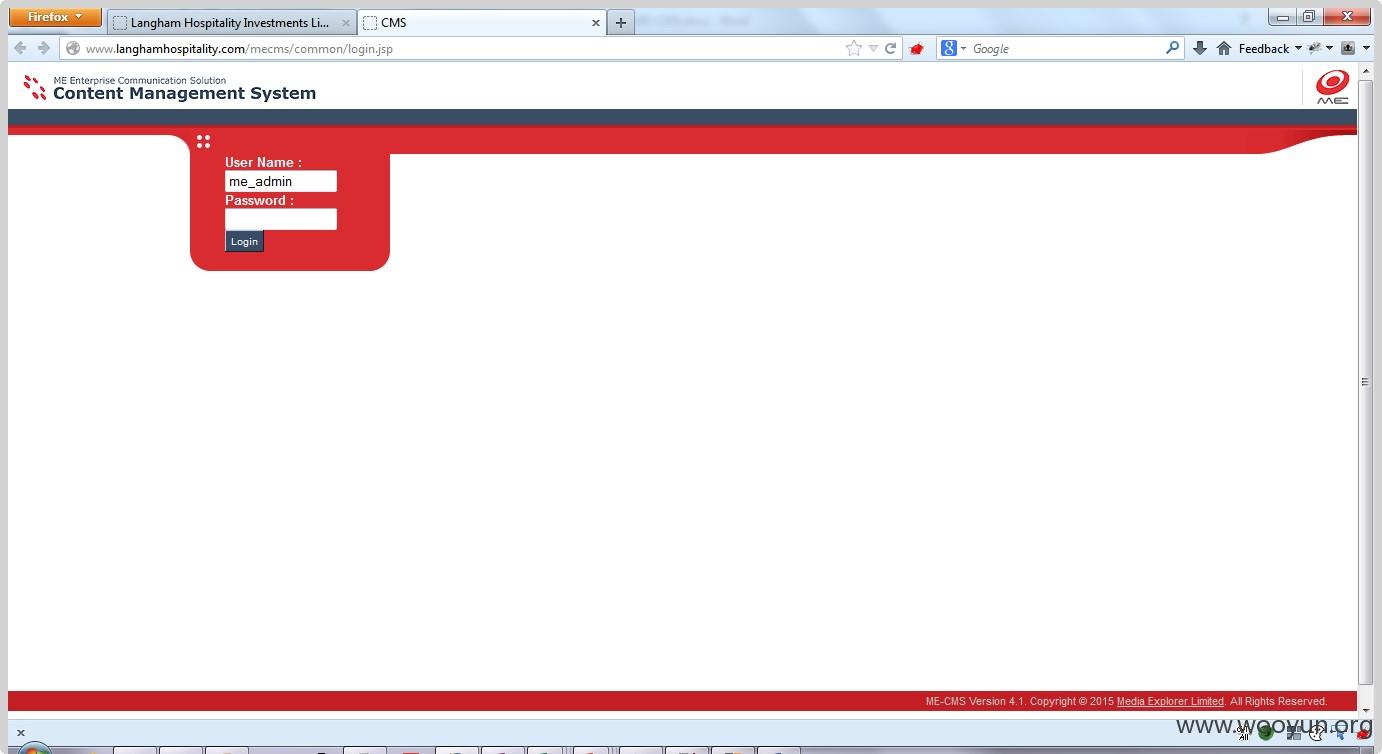Click the Login button
The image size is (1382, 754).
[x=244, y=241]
